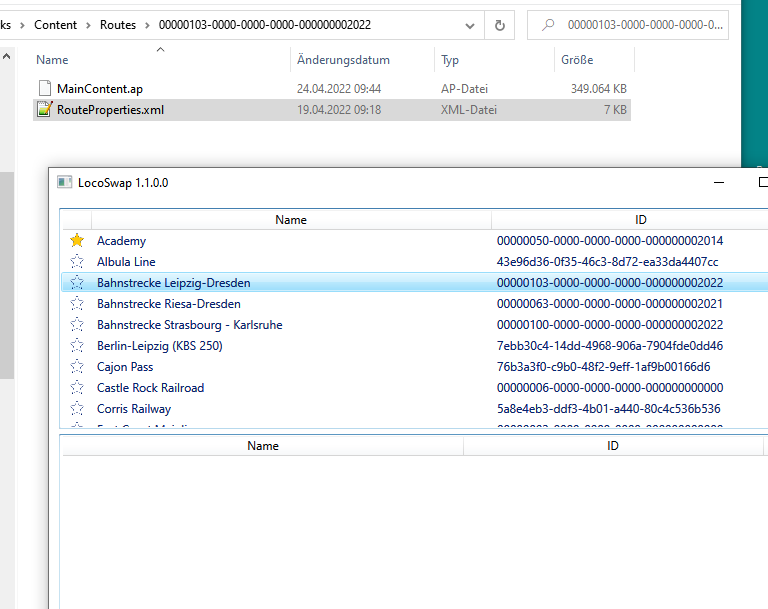This screenshot has height=609, width=768.
Task: Click the 00000103 folder breadcrumb
Action: (264, 25)
